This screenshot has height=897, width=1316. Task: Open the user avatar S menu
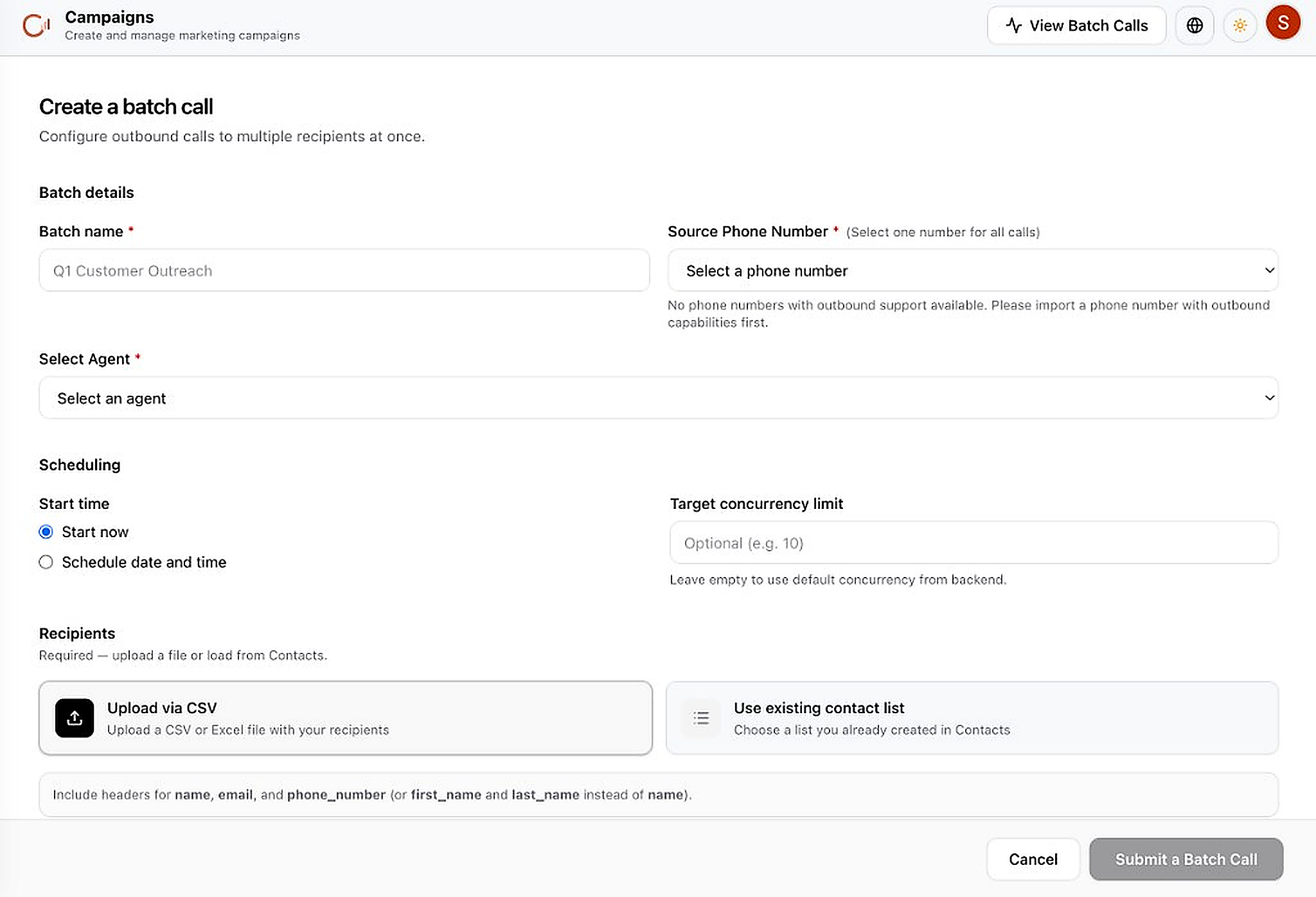coord(1283,23)
